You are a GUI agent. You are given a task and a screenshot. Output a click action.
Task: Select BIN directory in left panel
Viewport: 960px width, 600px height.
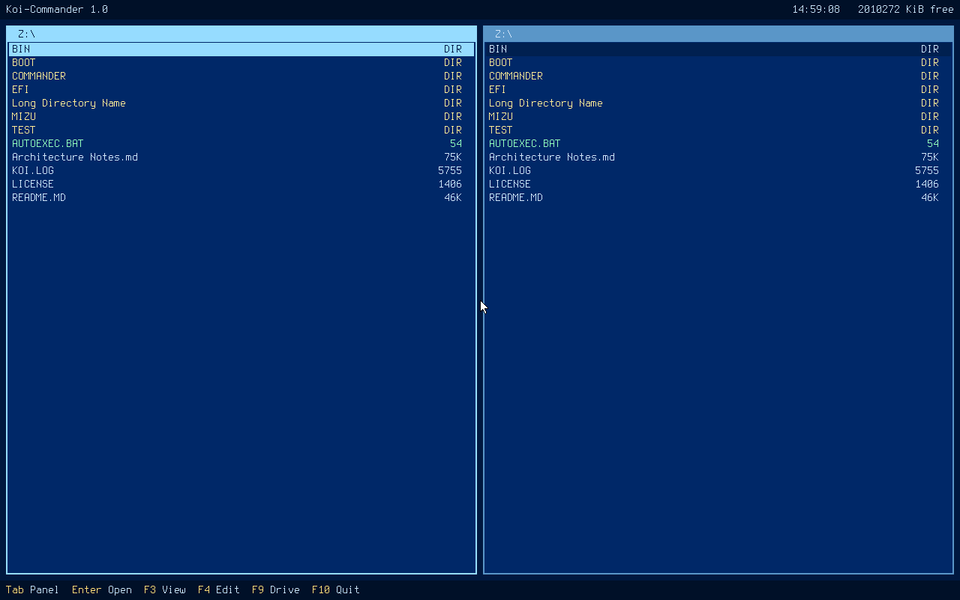pos(241,49)
